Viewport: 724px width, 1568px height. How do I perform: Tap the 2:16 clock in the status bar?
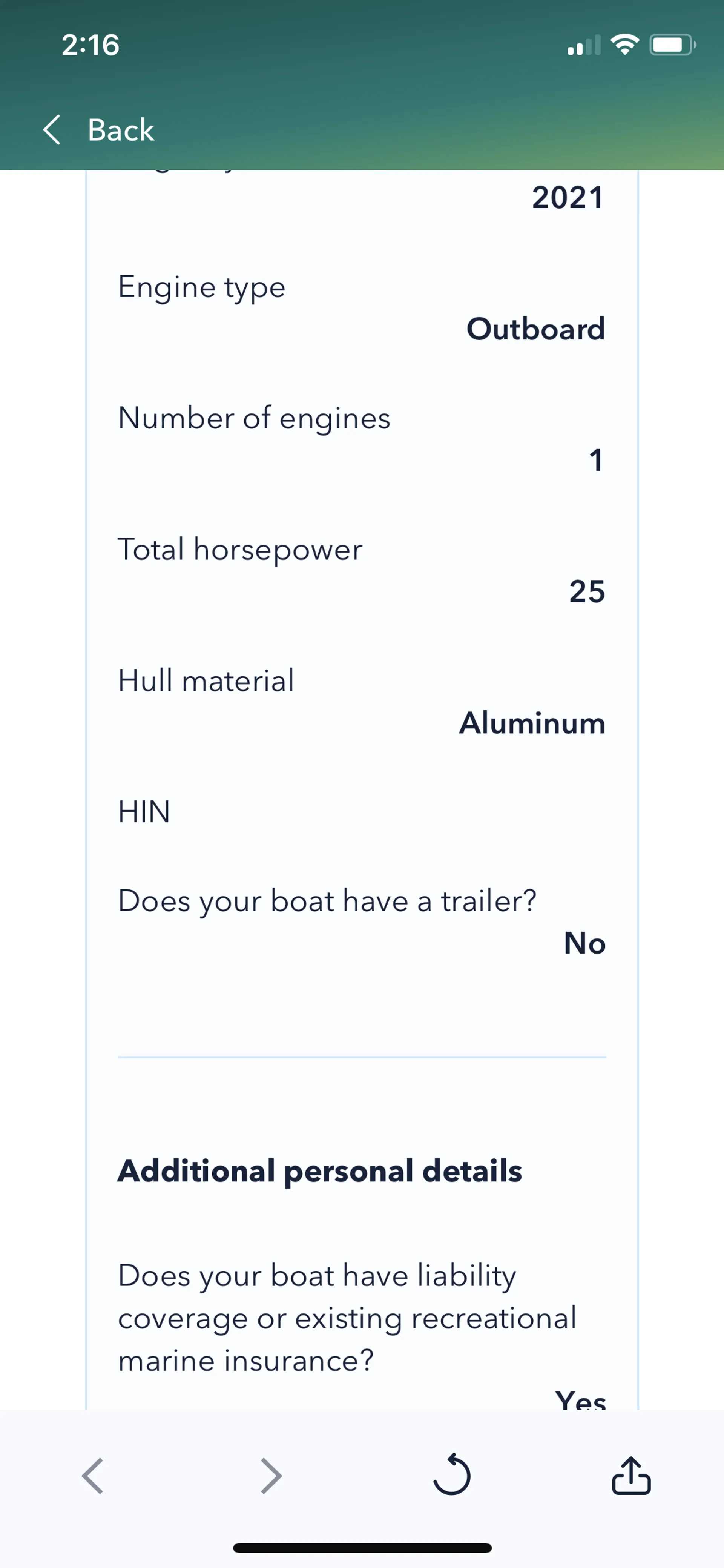tap(90, 45)
